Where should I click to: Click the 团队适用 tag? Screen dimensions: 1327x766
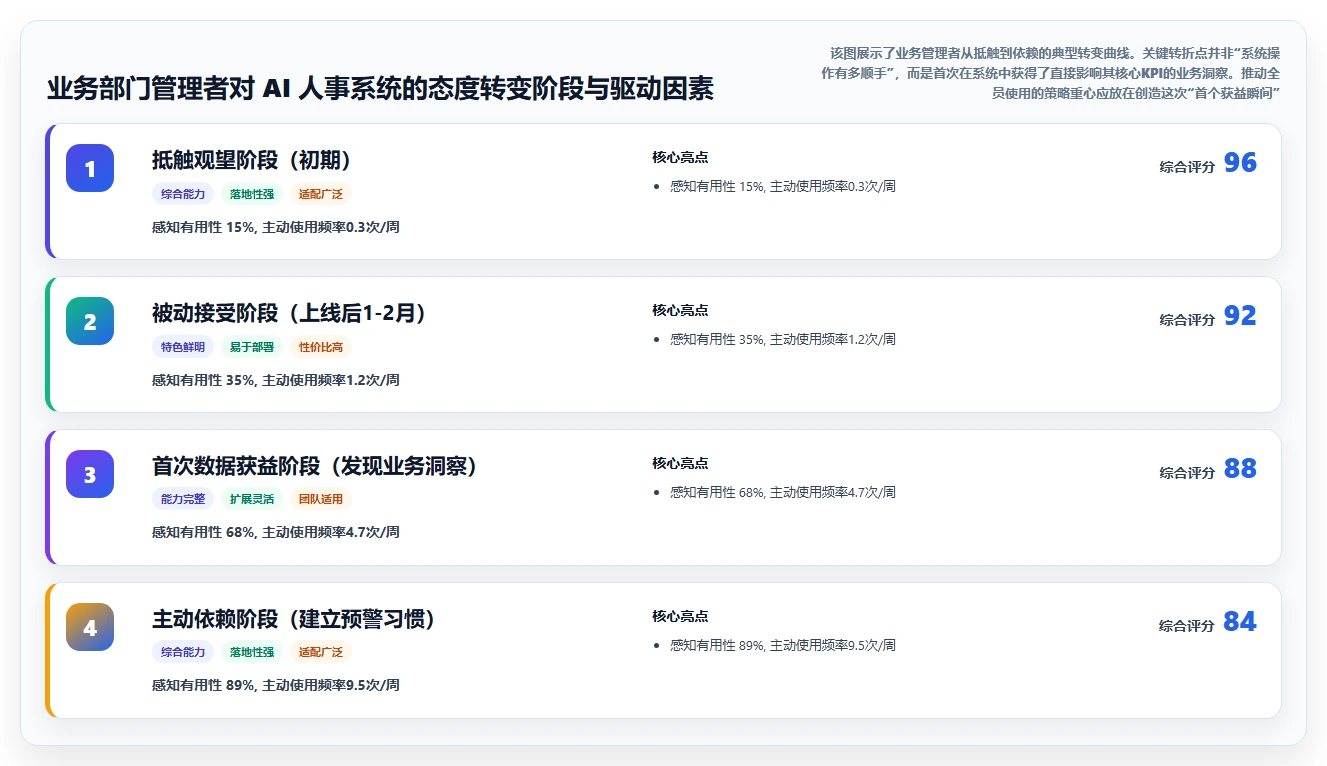click(x=321, y=499)
